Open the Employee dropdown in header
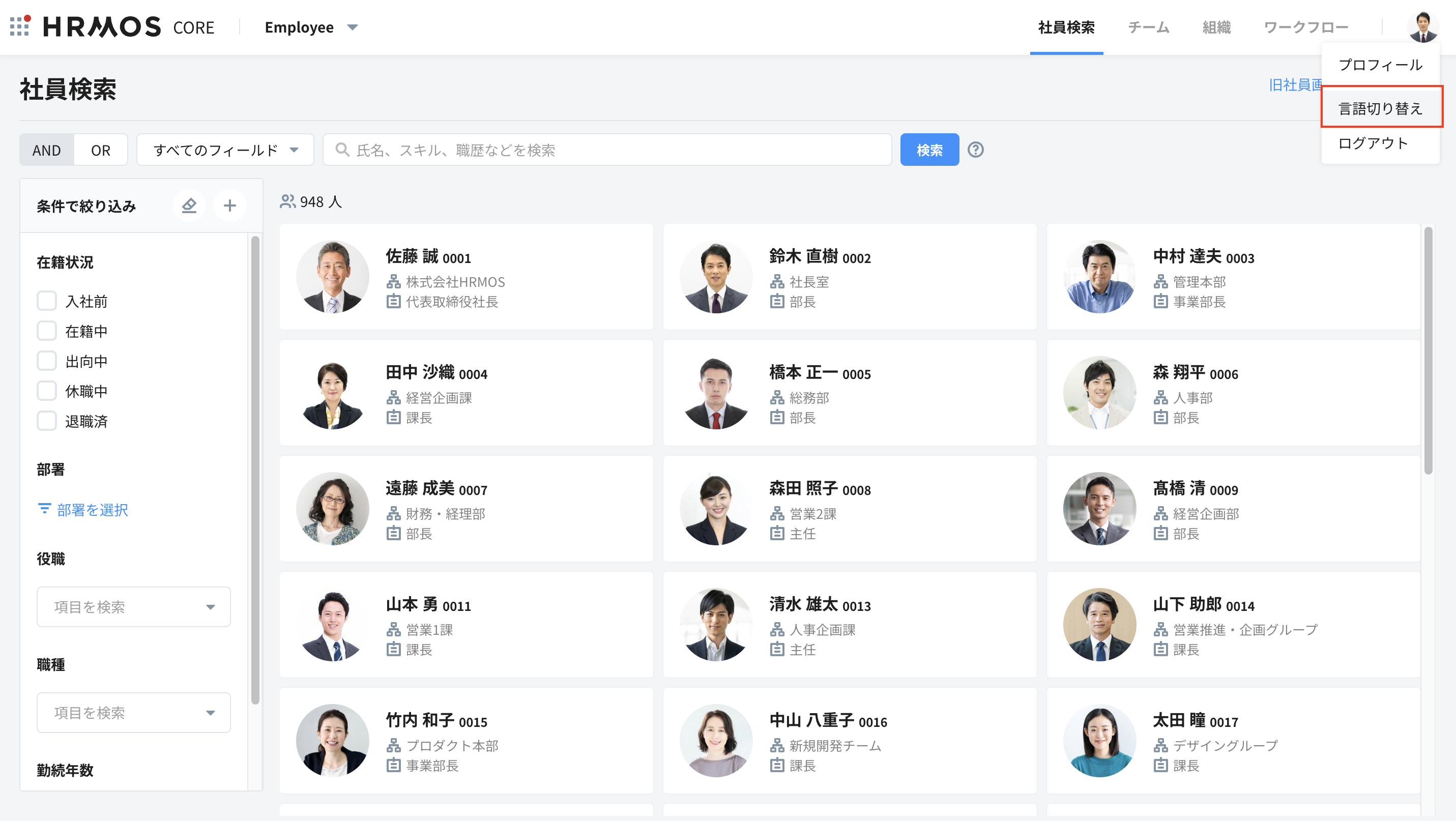 [311, 27]
